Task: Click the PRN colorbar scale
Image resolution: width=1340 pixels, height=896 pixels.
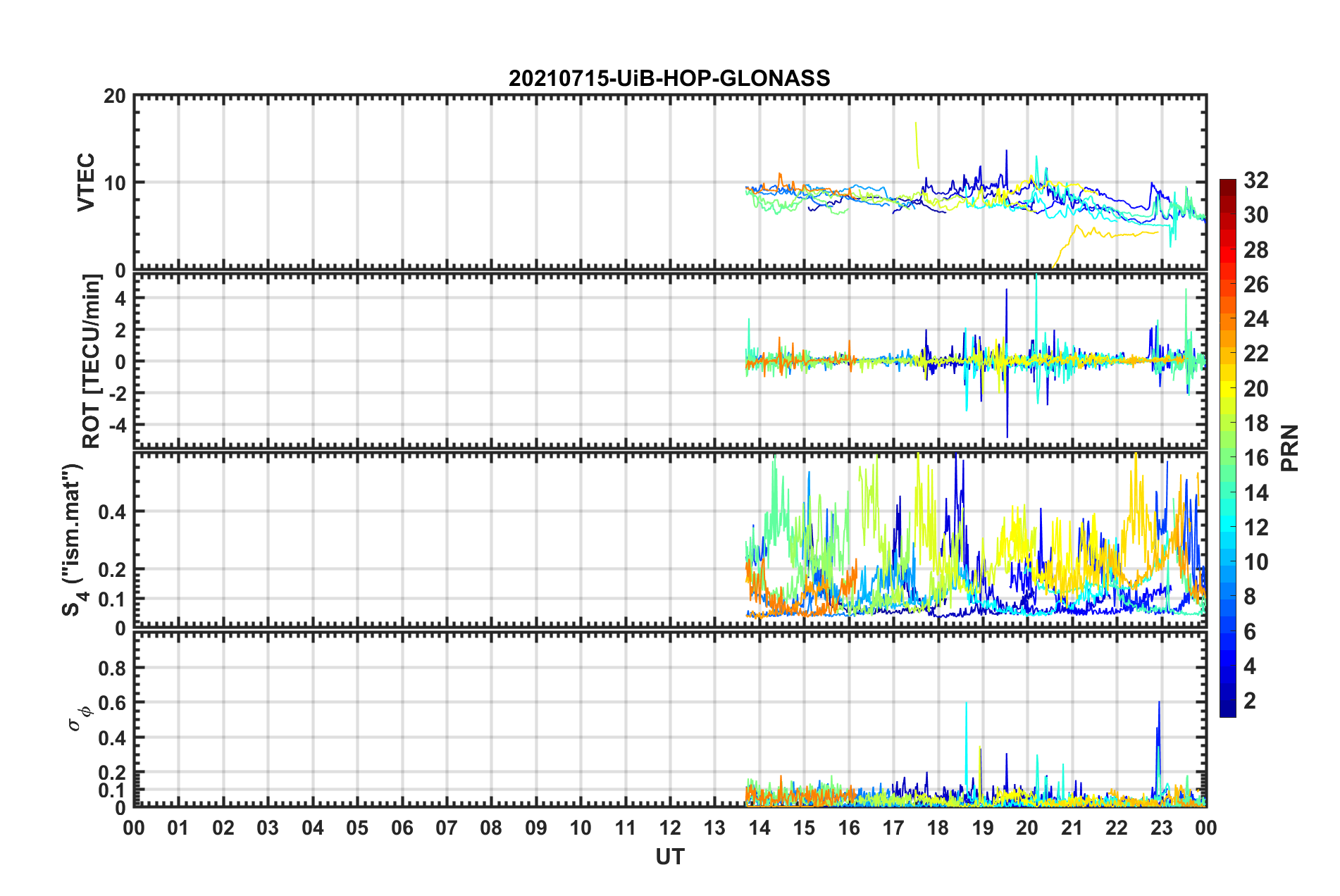Action: coord(1228,448)
